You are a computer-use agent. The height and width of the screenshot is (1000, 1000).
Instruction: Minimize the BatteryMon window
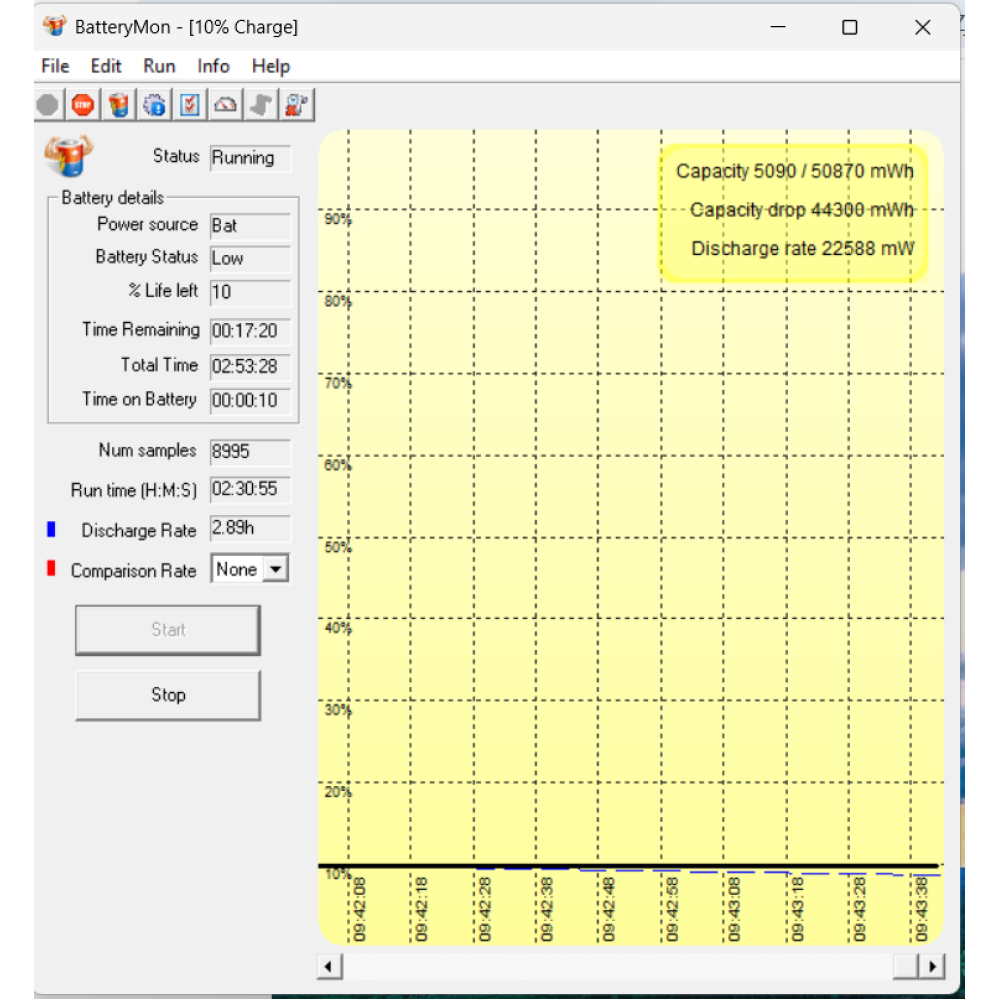click(777, 27)
